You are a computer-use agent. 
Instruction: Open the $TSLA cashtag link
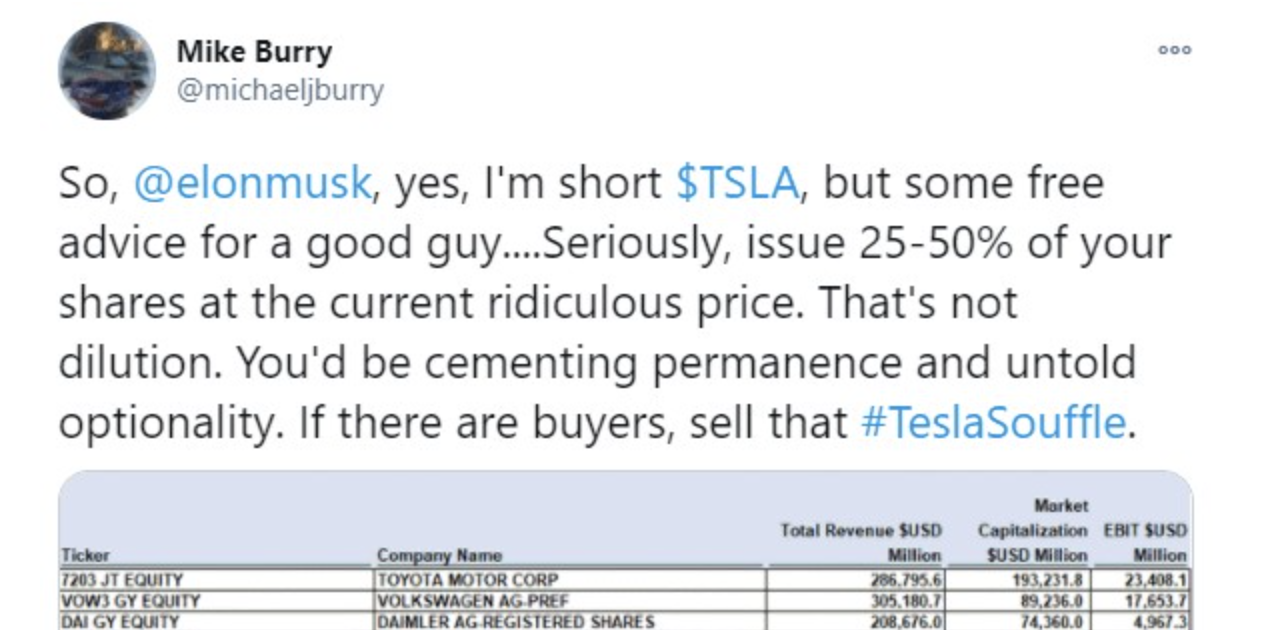coord(737,184)
